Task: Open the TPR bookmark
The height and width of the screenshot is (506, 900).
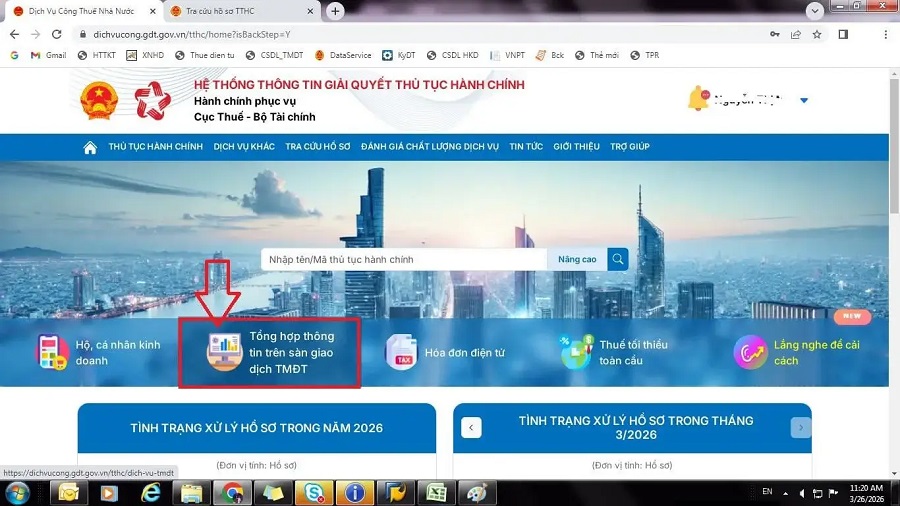Action: (645, 55)
